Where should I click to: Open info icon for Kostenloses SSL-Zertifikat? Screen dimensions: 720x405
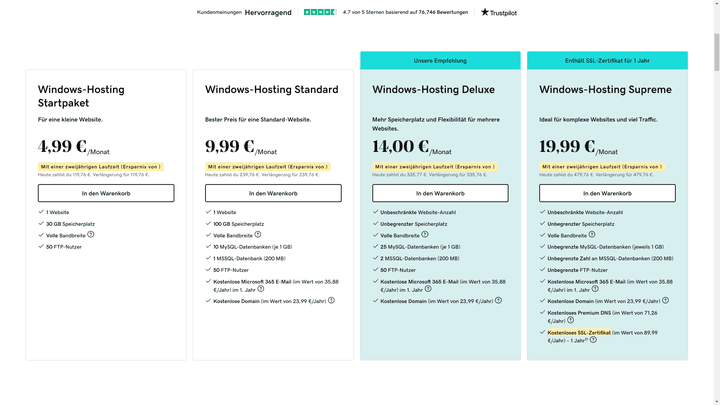594,340
